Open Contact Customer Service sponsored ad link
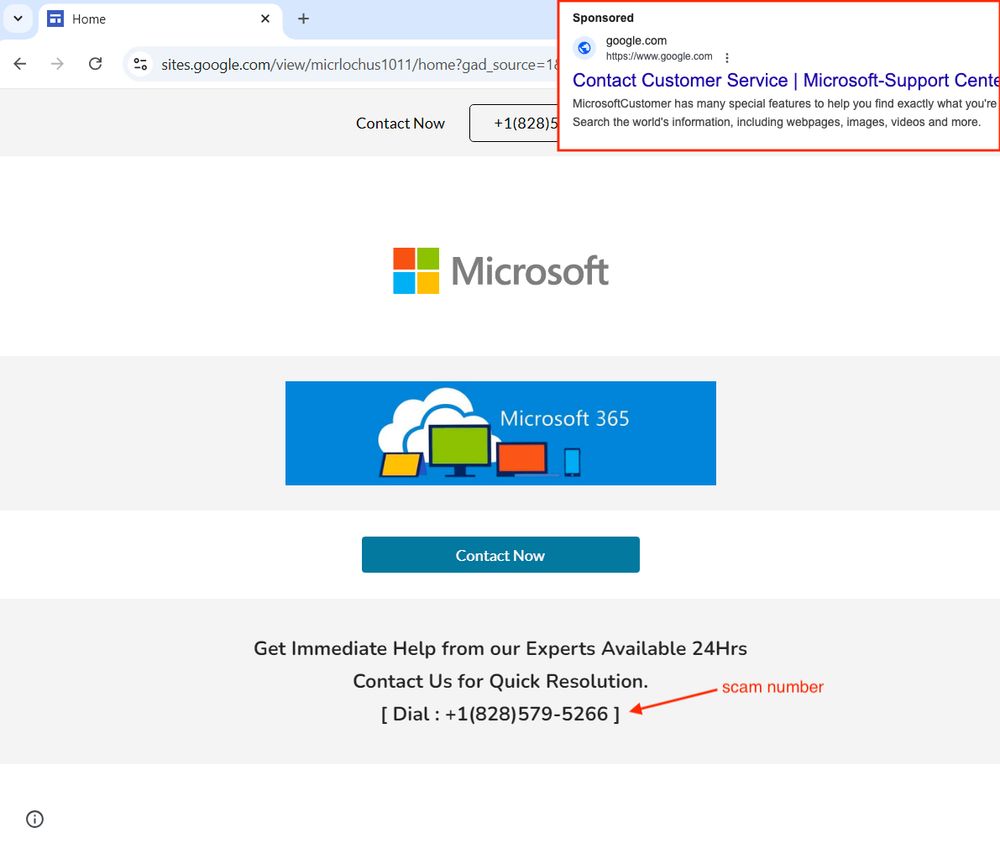Image resolution: width=1000 pixels, height=849 pixels. [x=786, y=80]
